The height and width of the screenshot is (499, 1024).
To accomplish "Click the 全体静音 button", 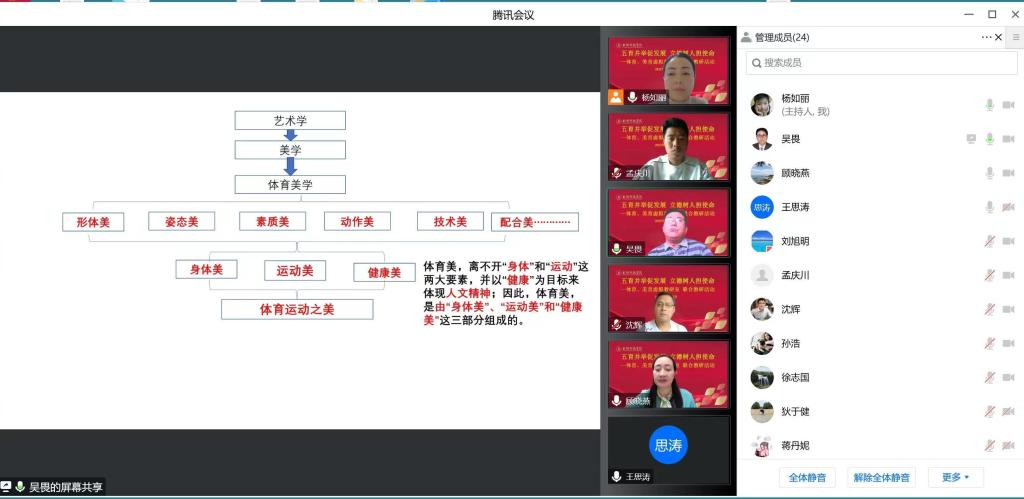I will tap(807, 477).
